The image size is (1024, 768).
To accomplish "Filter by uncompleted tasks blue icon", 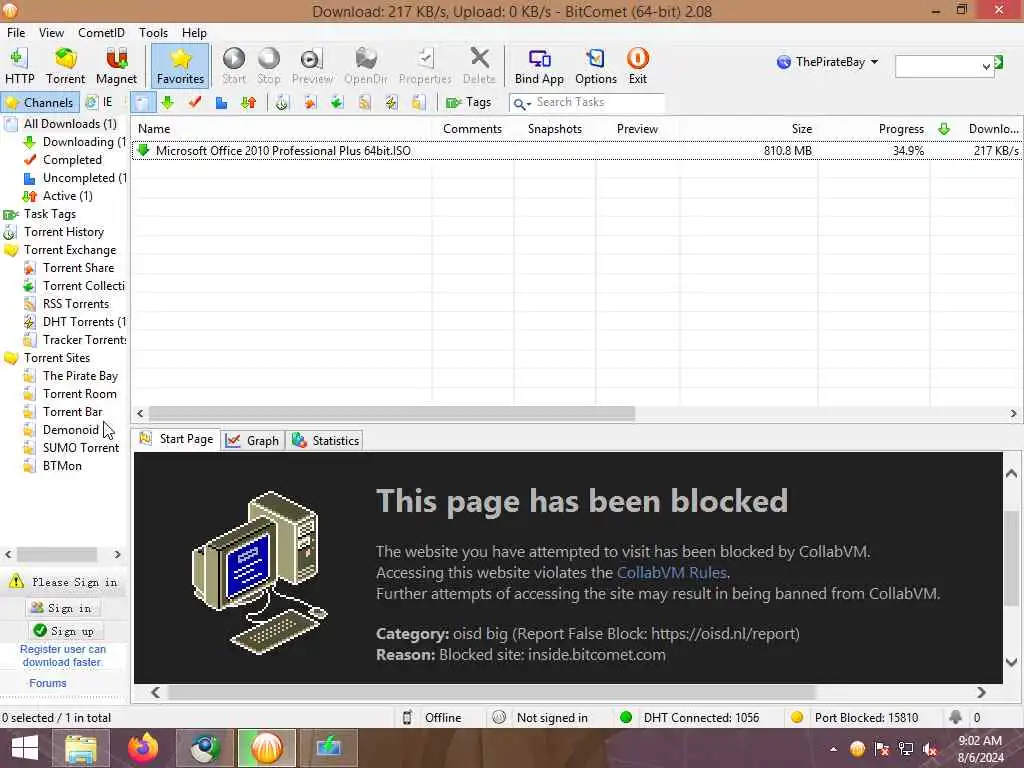I will coord(221,103).
